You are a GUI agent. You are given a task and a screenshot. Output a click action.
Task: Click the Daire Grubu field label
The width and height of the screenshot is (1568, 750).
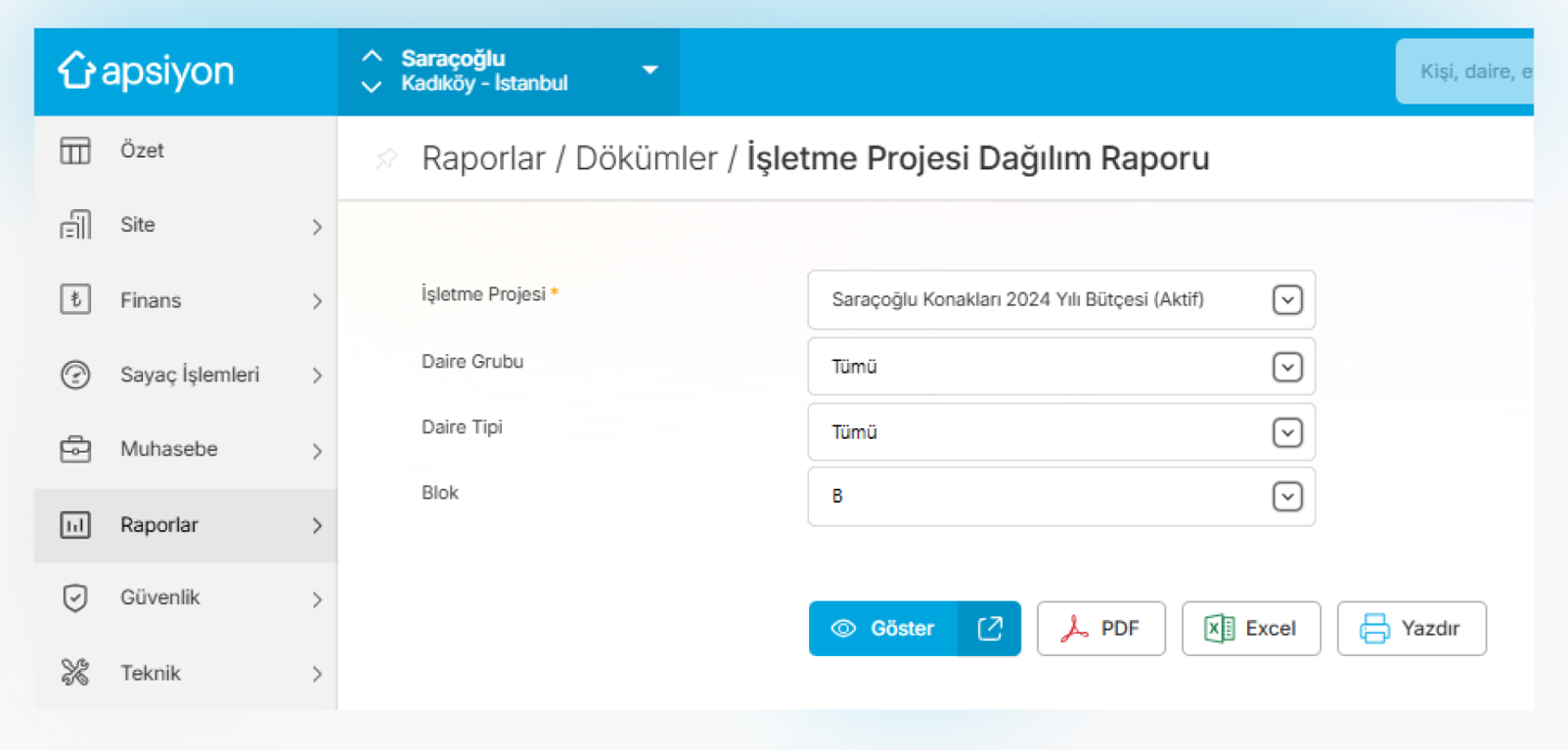coord(472,362)
